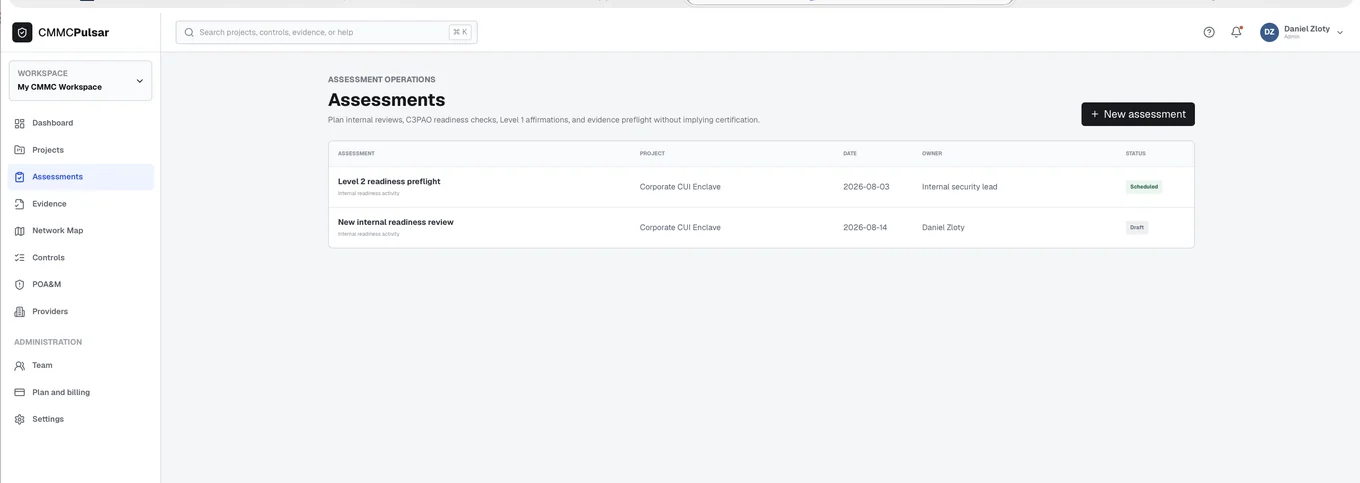Click the DATE column header

[850, 154]
